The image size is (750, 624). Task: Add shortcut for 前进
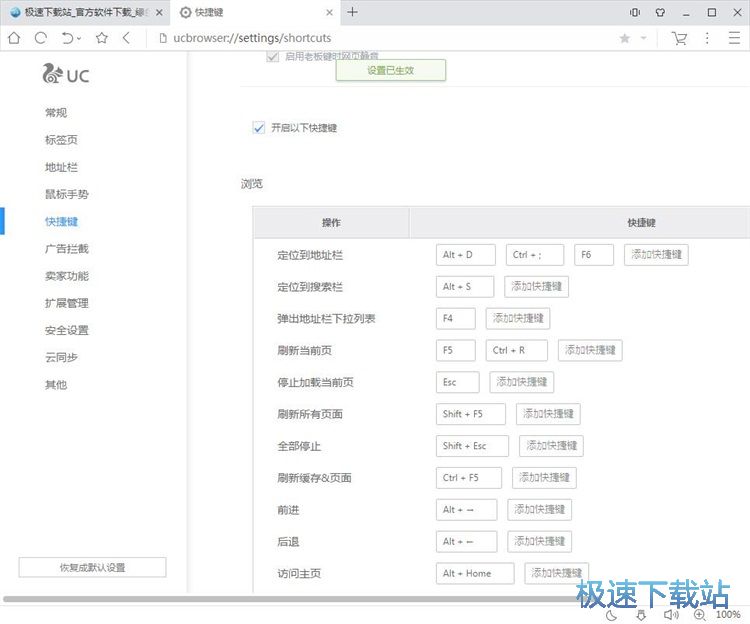(x=539, y=510)
